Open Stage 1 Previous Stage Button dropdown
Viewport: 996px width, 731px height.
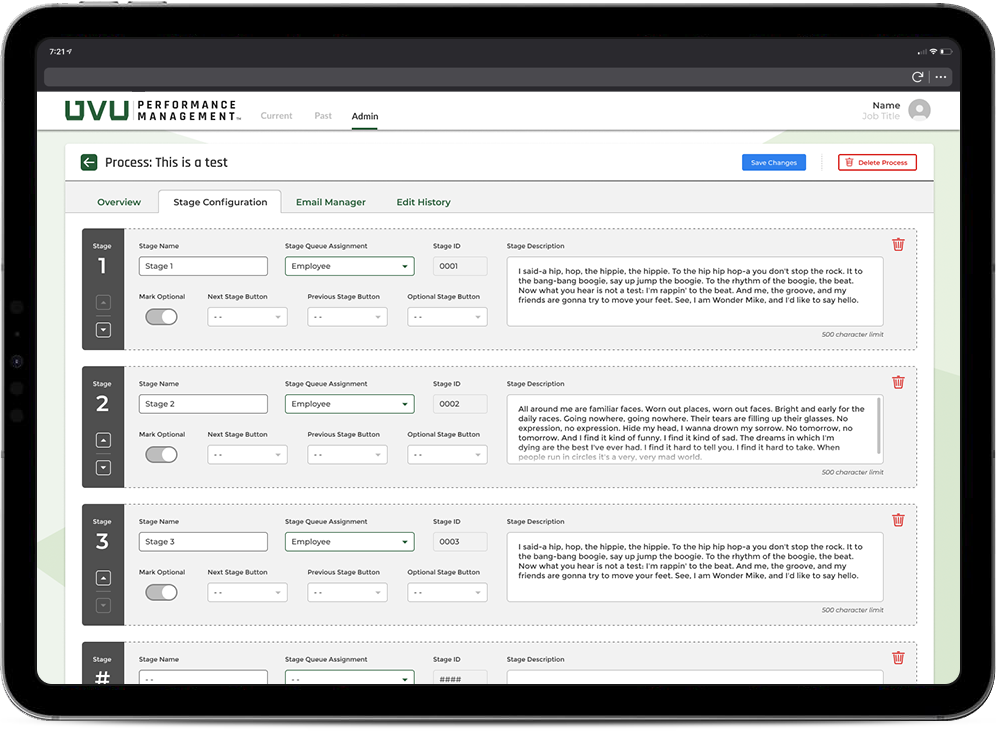[347, 317]
